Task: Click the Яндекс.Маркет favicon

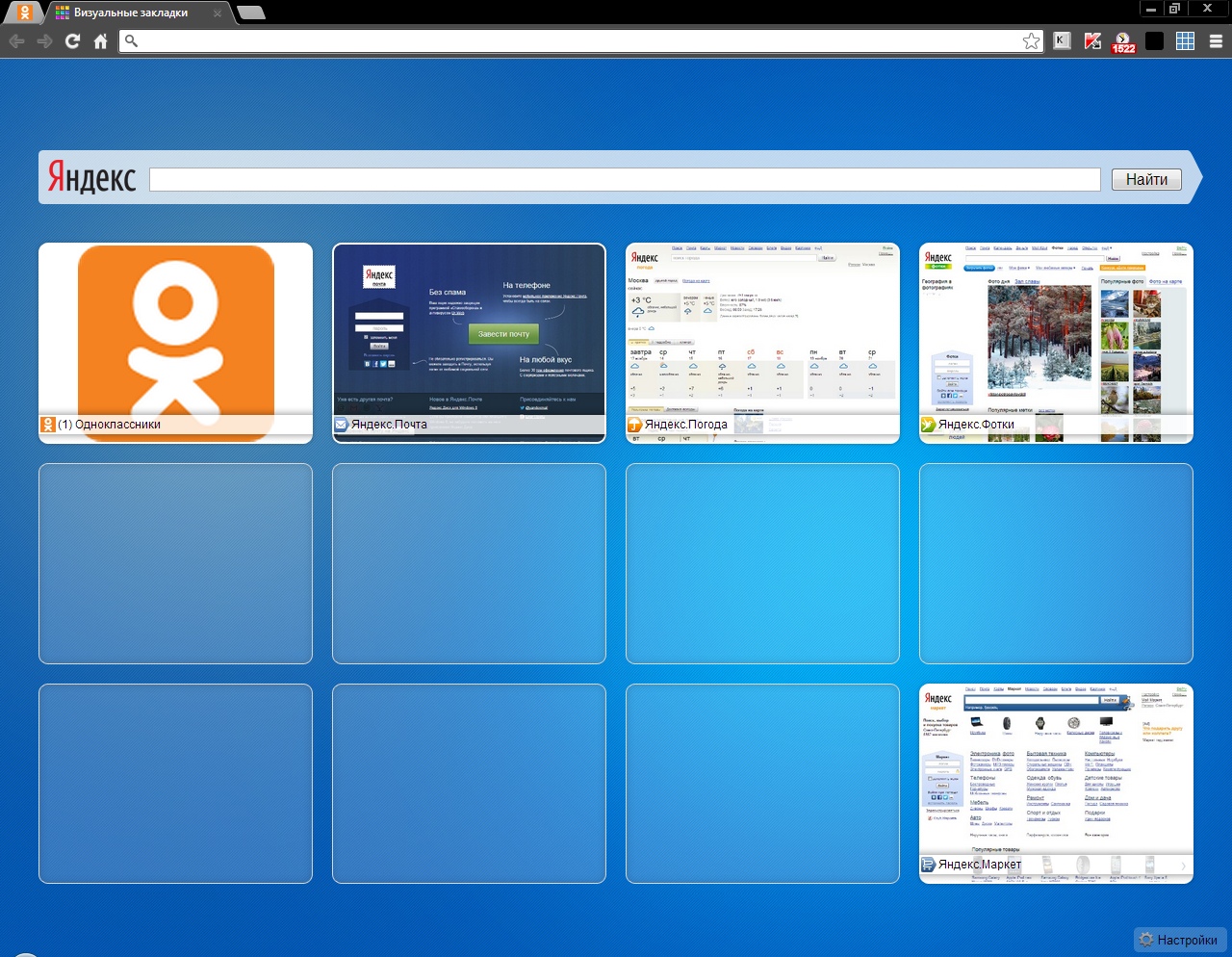Action: 928,865
